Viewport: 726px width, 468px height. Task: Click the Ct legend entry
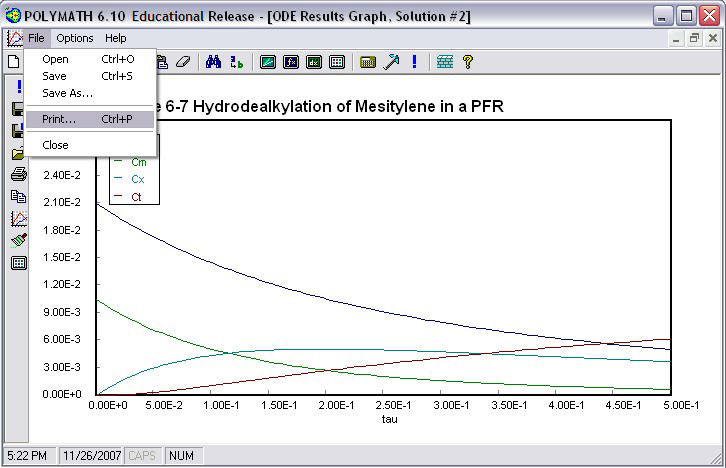[x=137, y=197]
